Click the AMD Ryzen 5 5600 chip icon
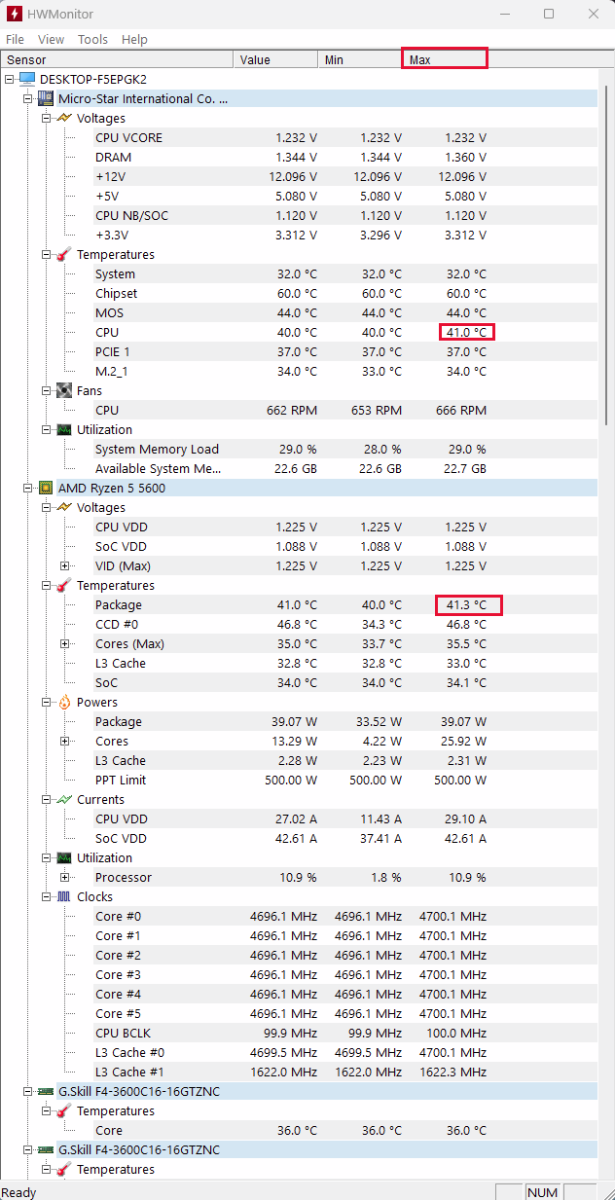Viewport: 615px width, 1200px height. point(45,488)
